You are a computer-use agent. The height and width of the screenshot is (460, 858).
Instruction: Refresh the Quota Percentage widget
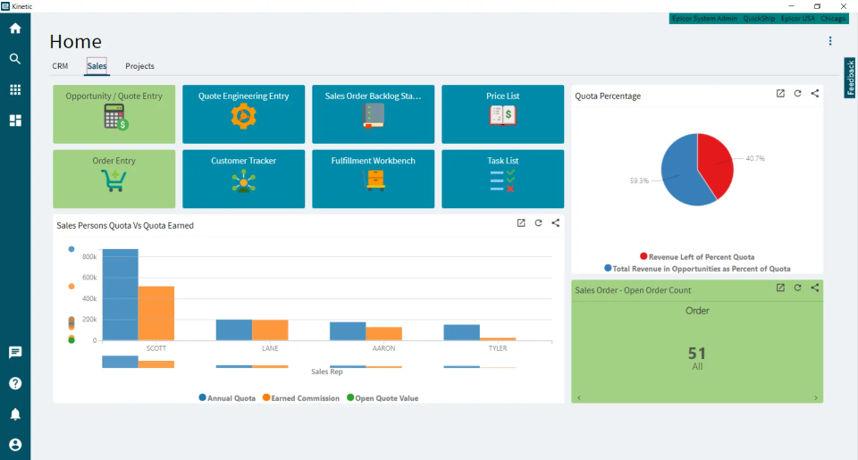coord(798,94)
